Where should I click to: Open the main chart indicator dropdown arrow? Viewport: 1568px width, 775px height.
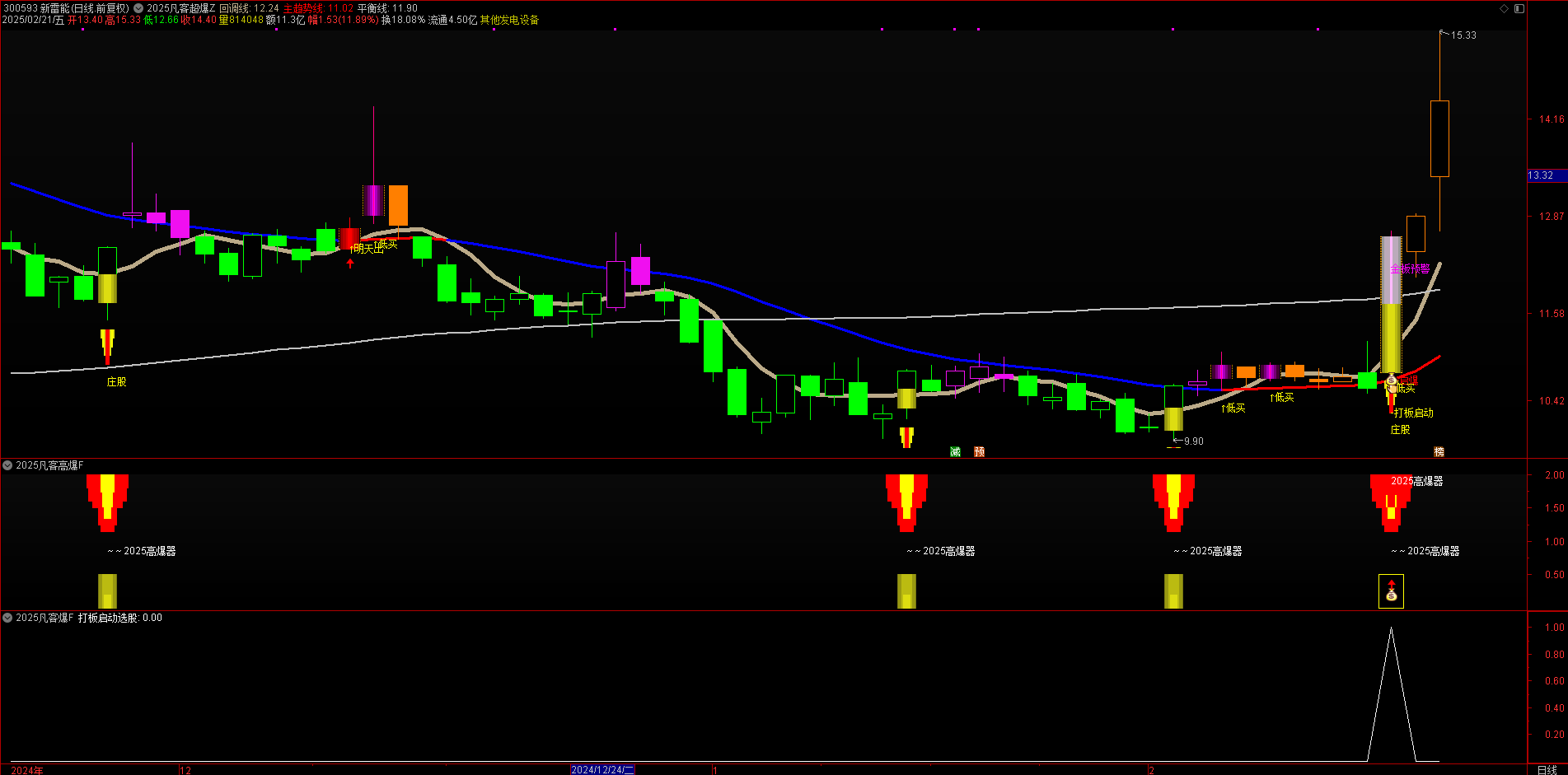(x=138, y=8)
